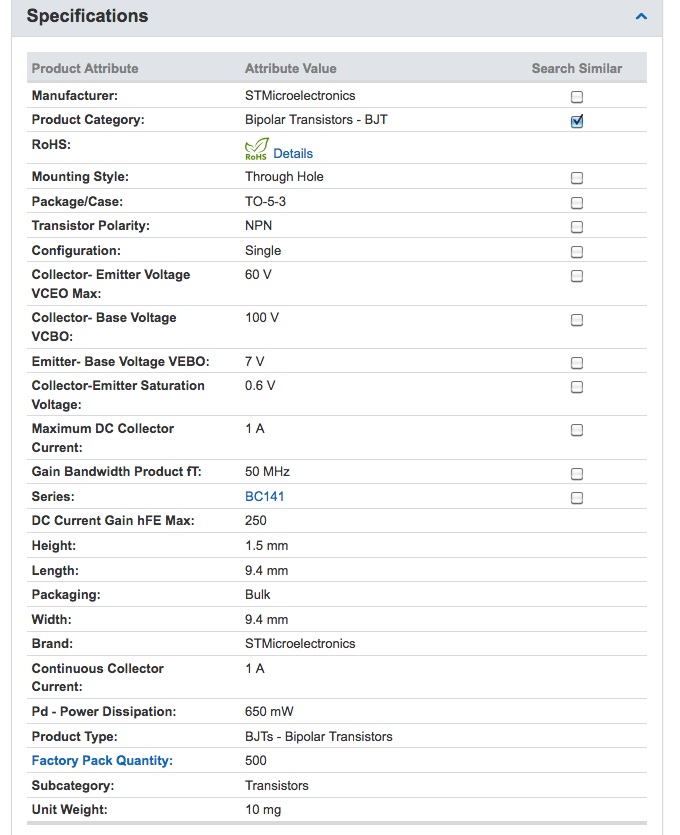
Task: Collapse the Specifications section chevron
Action: click(x=642, y=17)
